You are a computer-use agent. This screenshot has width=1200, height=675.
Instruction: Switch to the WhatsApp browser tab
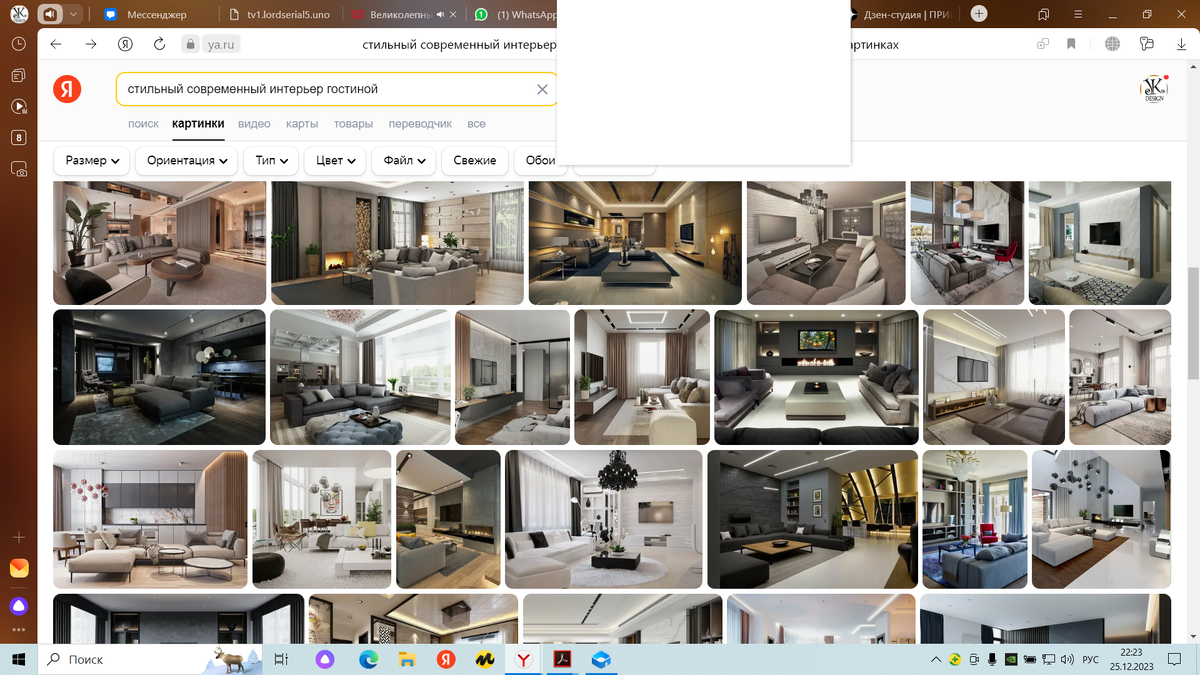(x=515, y=15)
